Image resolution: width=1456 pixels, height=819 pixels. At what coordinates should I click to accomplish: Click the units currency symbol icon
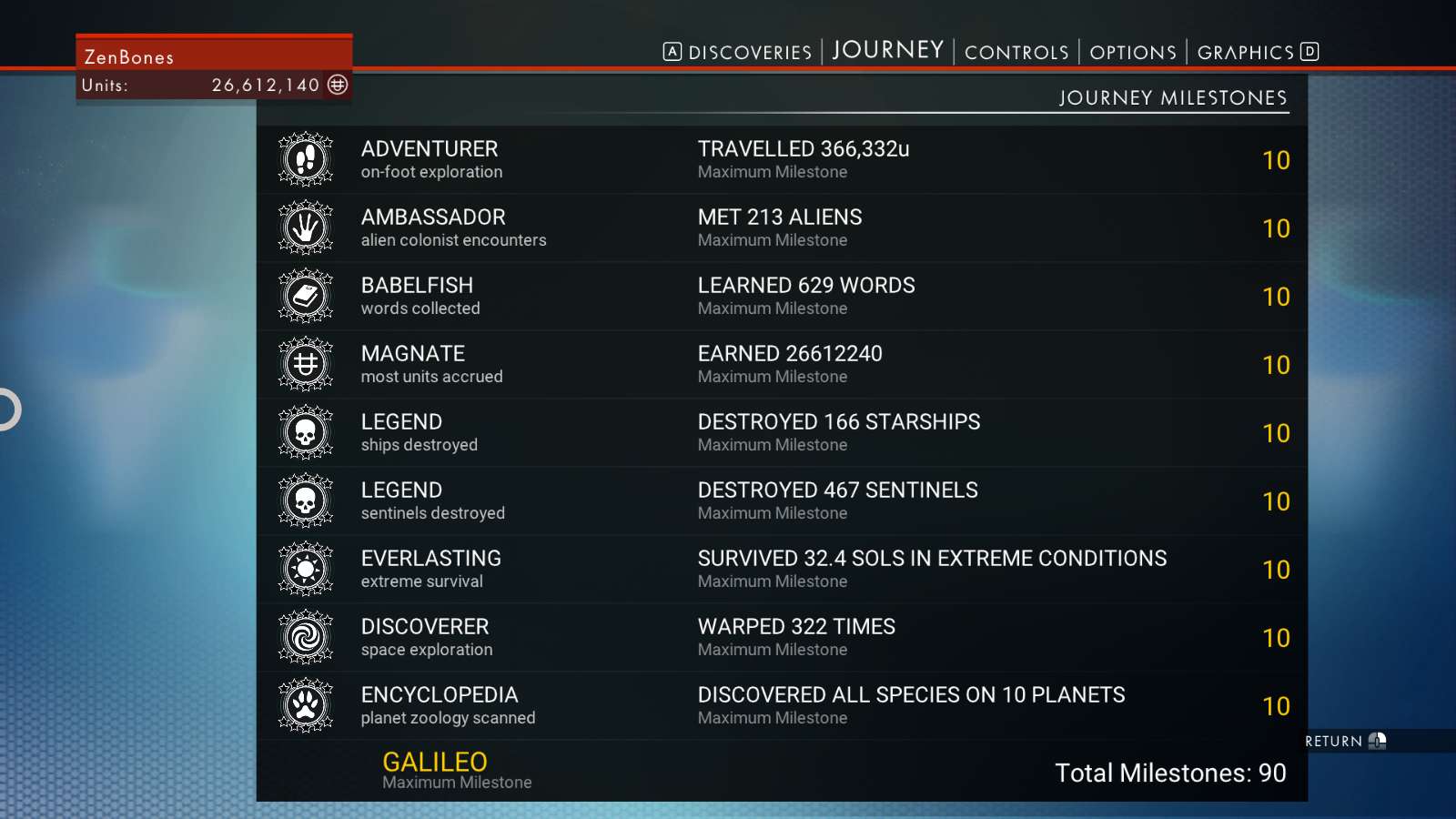338,85
